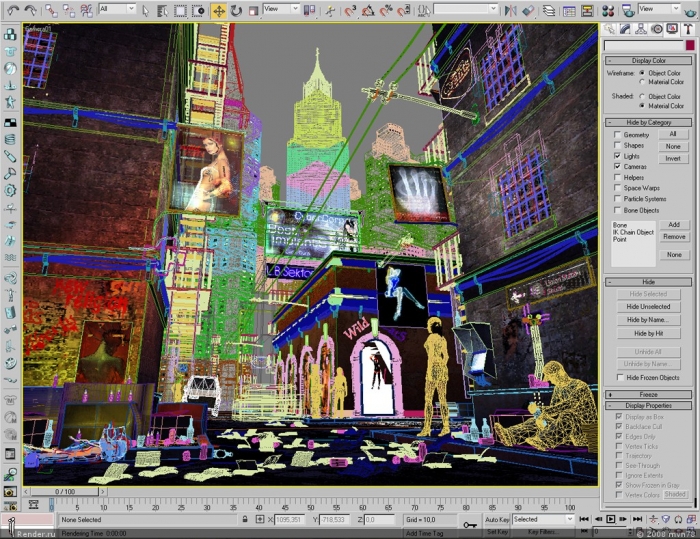The image size is (700, 539).
Task: Collapse the Hide by Category rollout
Action: pos(648,122)
